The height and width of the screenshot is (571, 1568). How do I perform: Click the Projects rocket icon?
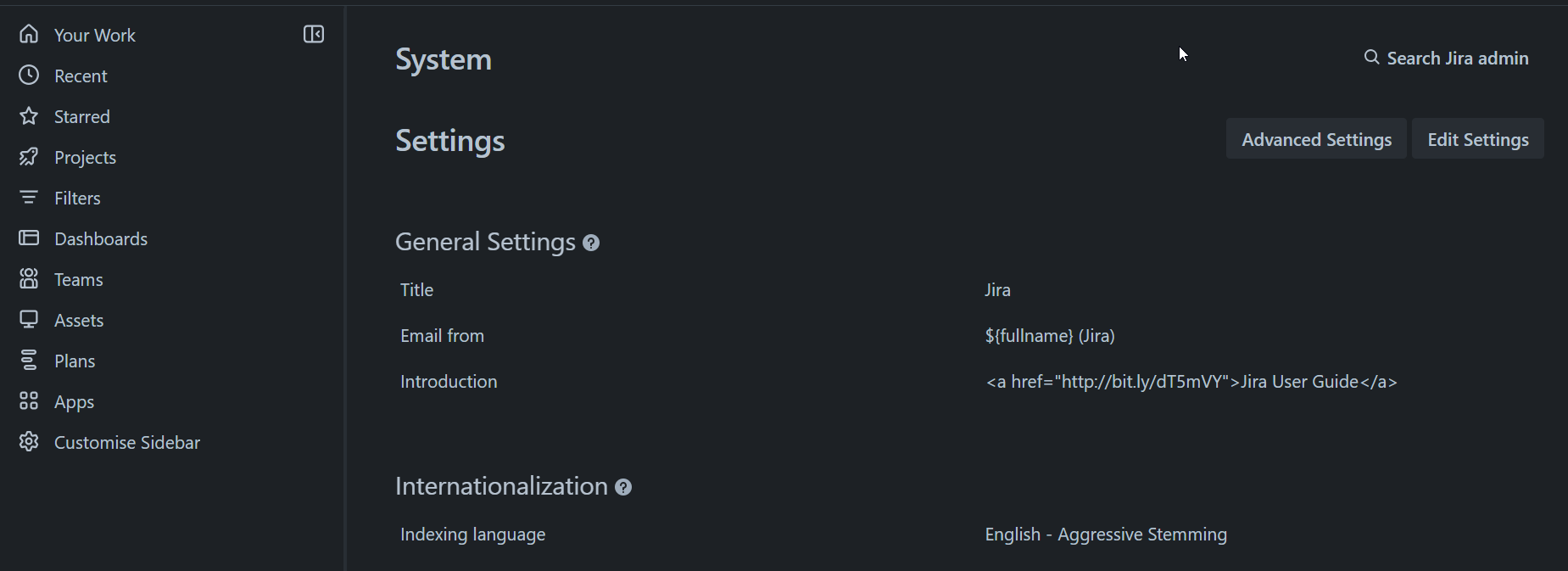click(28, 156)
